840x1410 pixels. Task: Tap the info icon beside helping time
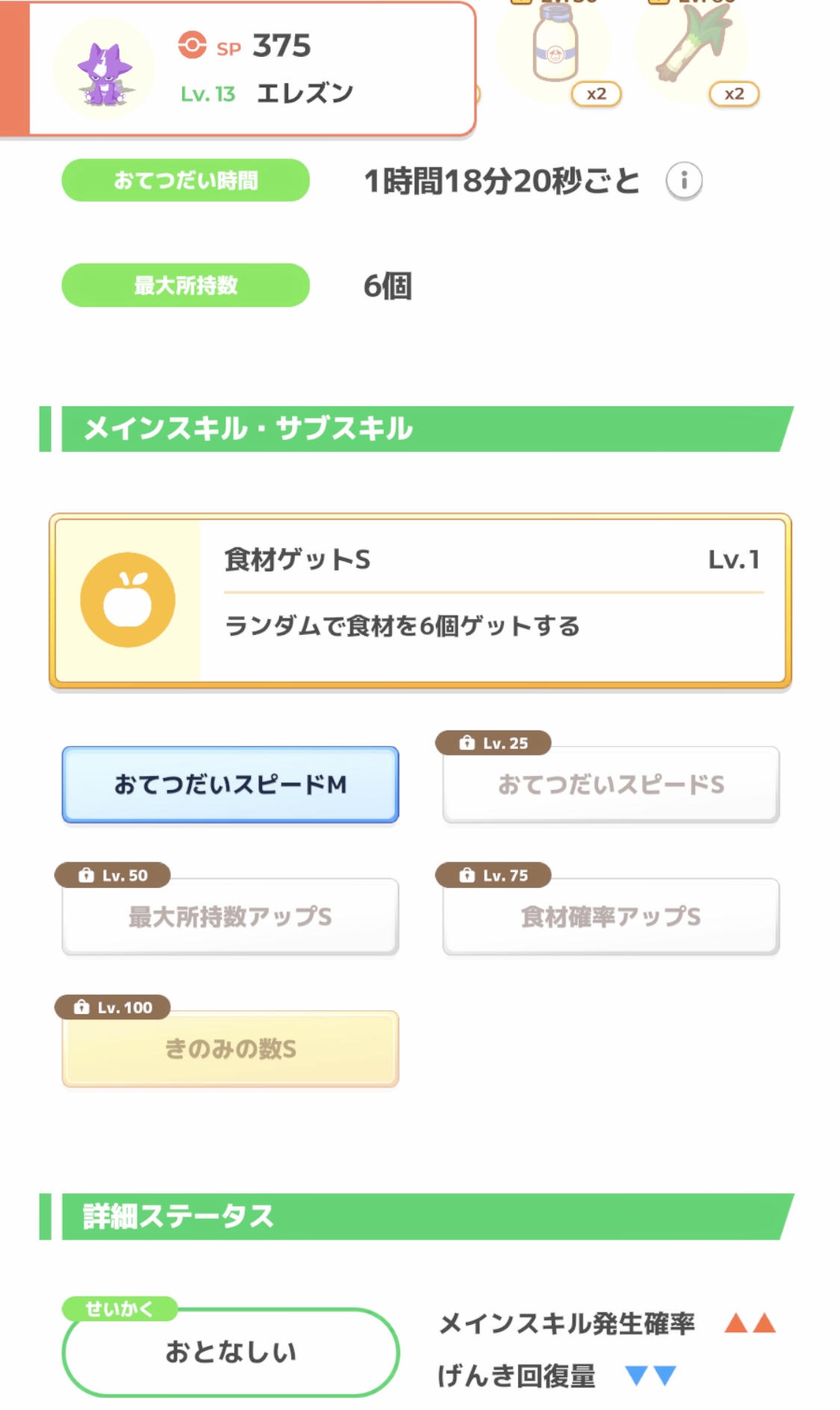pyautogui.click(x=683, y=181)
